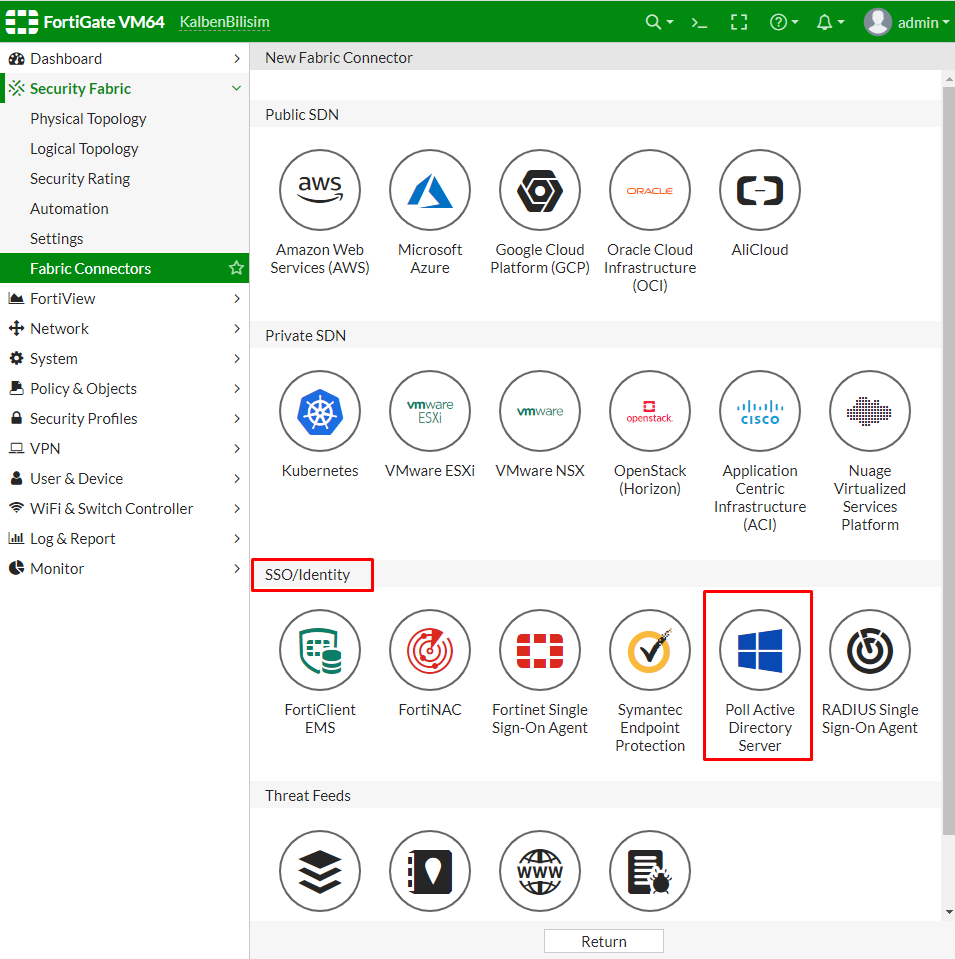
Task: Click the vertical scrollbar of the connector list
Action: (x=948, y=461)
